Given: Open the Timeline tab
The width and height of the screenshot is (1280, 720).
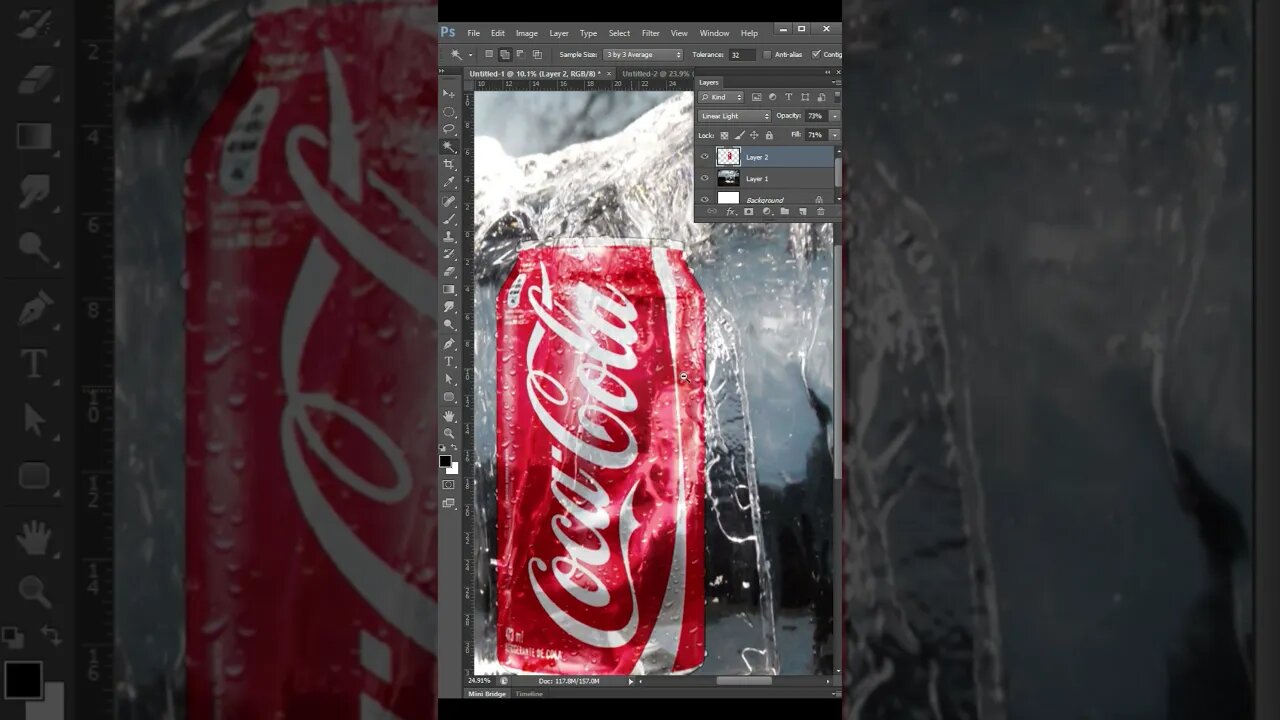Looking at the screenshot, I should (x=529, y=694).
